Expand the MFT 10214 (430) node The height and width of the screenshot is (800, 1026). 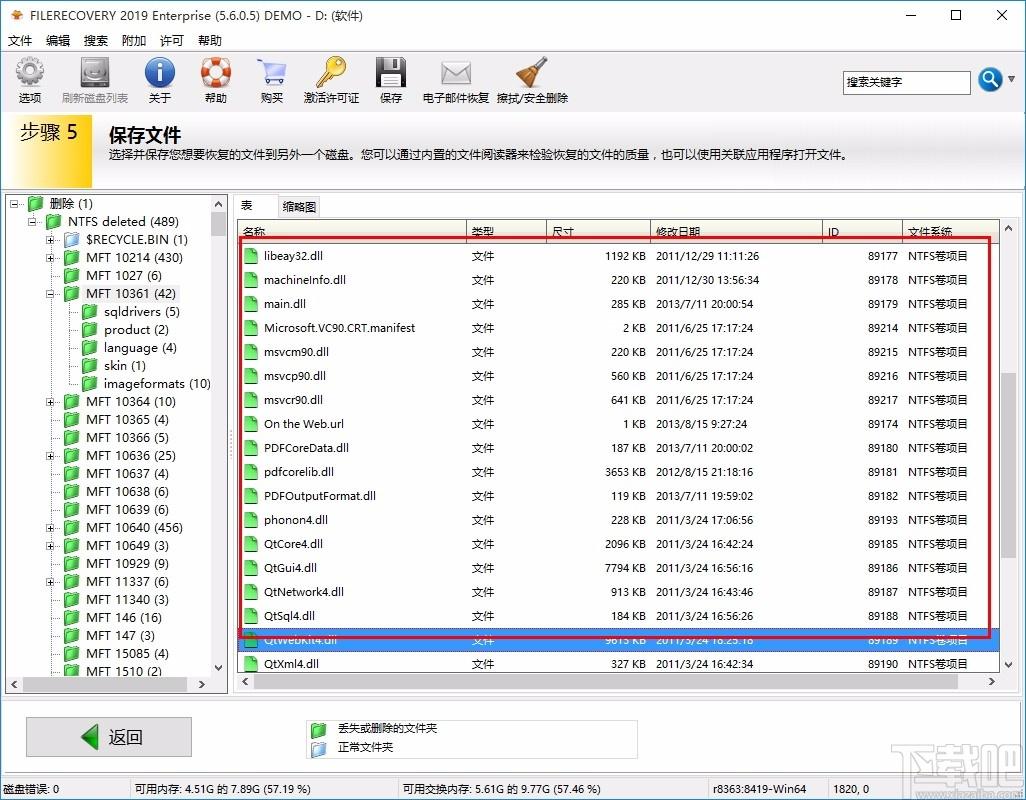click(x=50, y=258)
